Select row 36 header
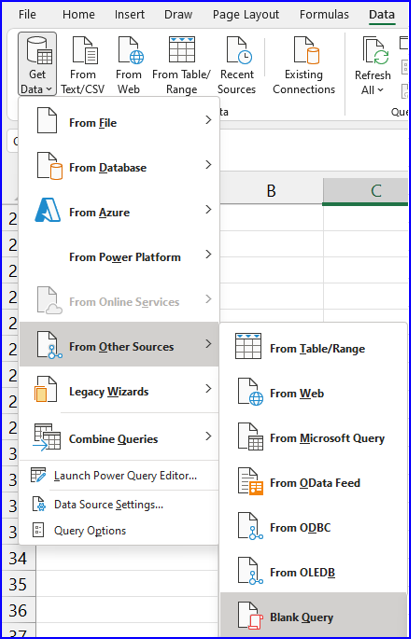This screenshot has height=639, width=411. pyautogui.click(x=18, y=611)
